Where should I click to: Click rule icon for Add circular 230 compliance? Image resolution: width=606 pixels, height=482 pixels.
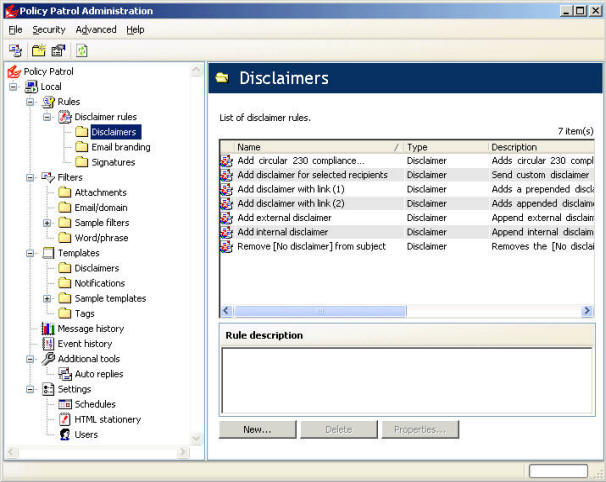[226, 161]
